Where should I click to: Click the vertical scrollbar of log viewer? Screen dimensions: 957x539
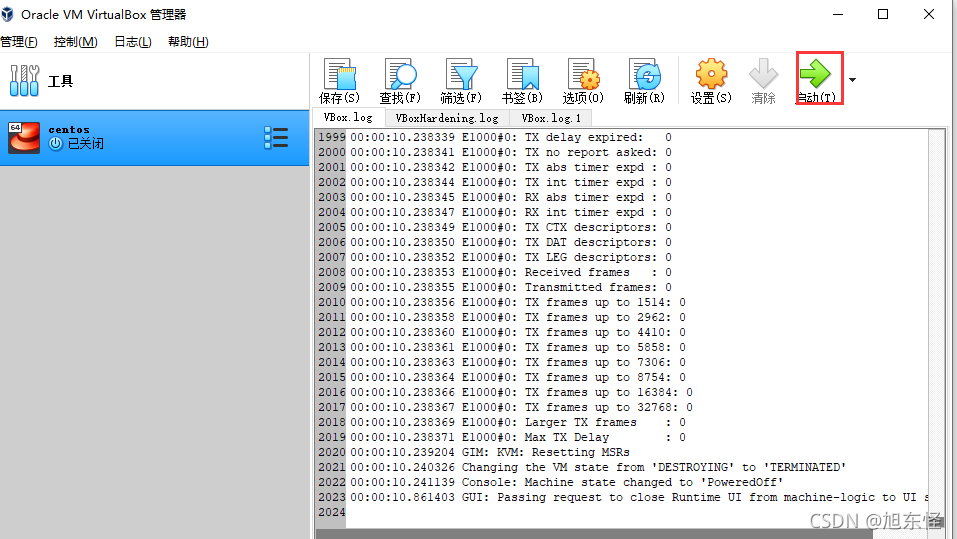(x=936, y=328)
